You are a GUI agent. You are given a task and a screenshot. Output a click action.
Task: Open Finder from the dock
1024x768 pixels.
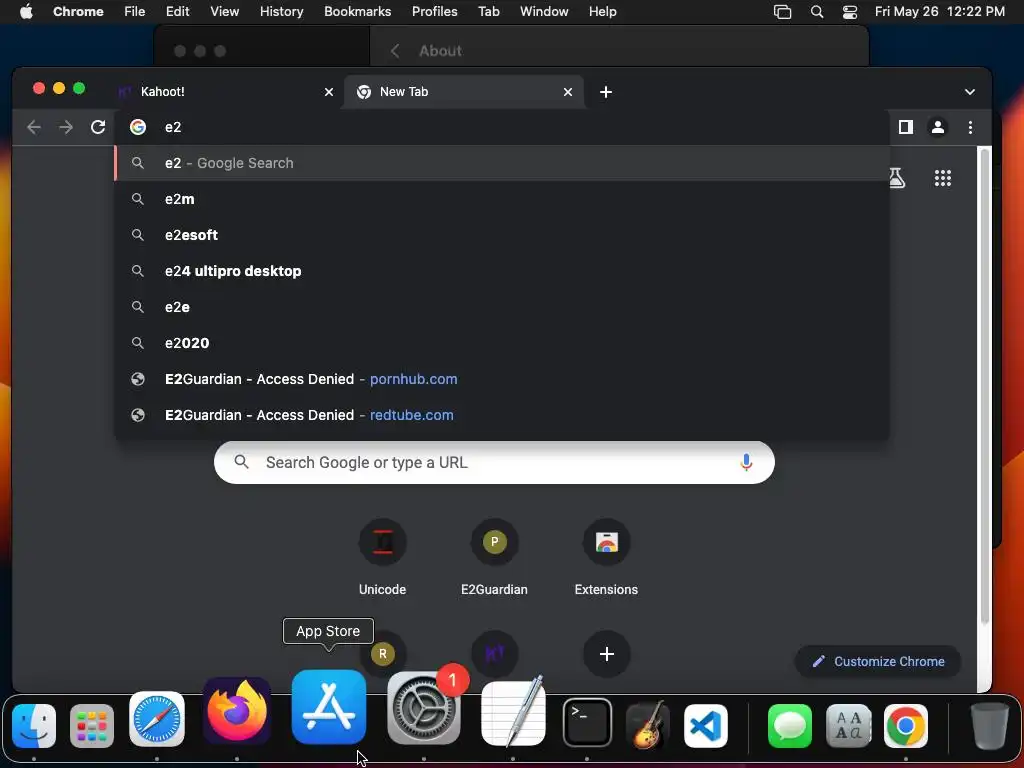coord(34,726)
